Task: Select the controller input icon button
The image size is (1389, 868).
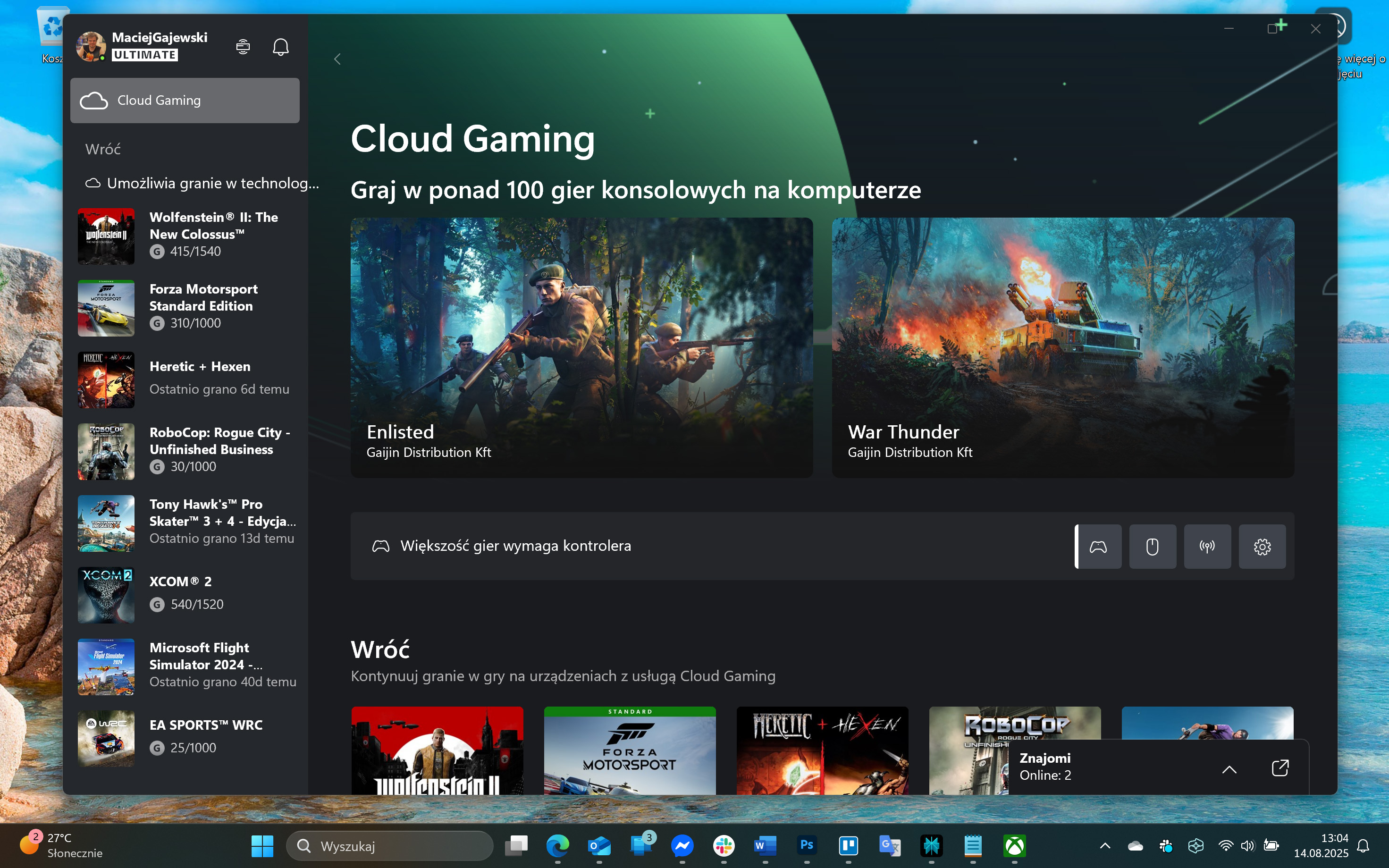Action: pyautogui.click(x=1098, y=546)
